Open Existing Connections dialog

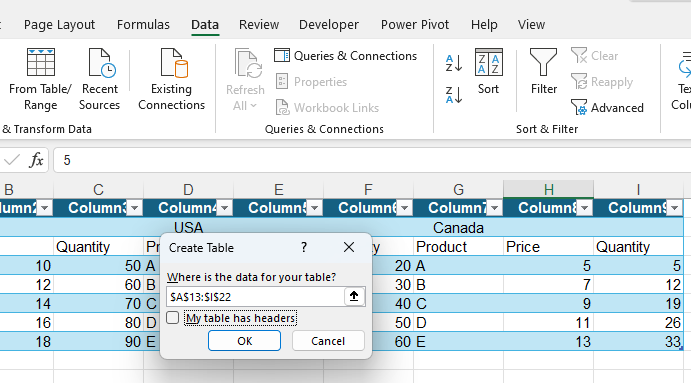pyautogui.click(x=171, y=79)
